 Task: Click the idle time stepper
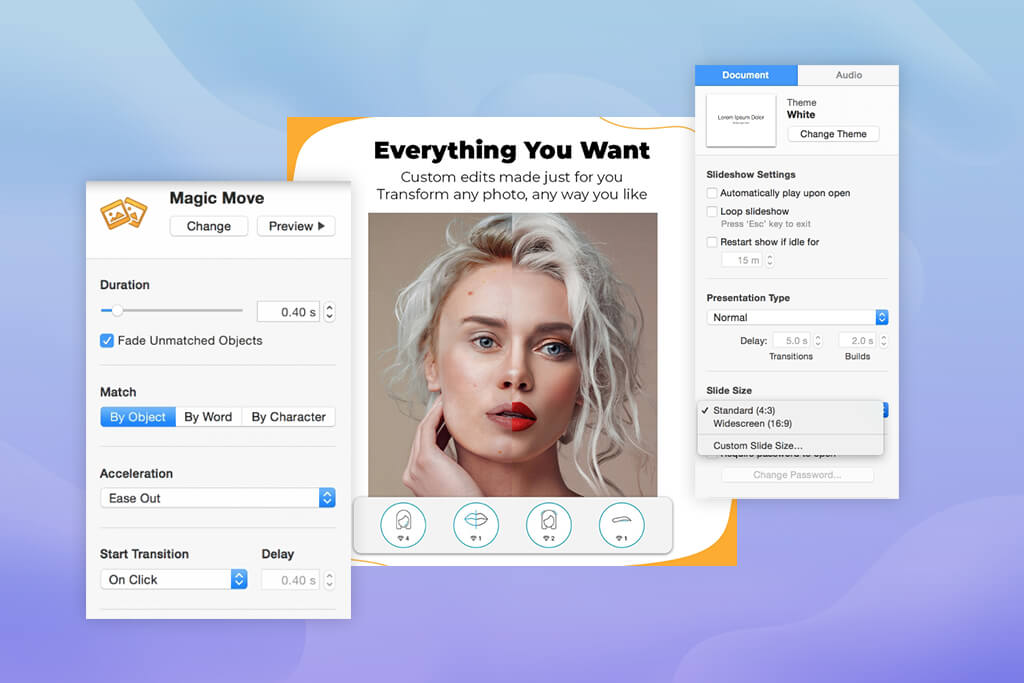[x=770, y=261]
